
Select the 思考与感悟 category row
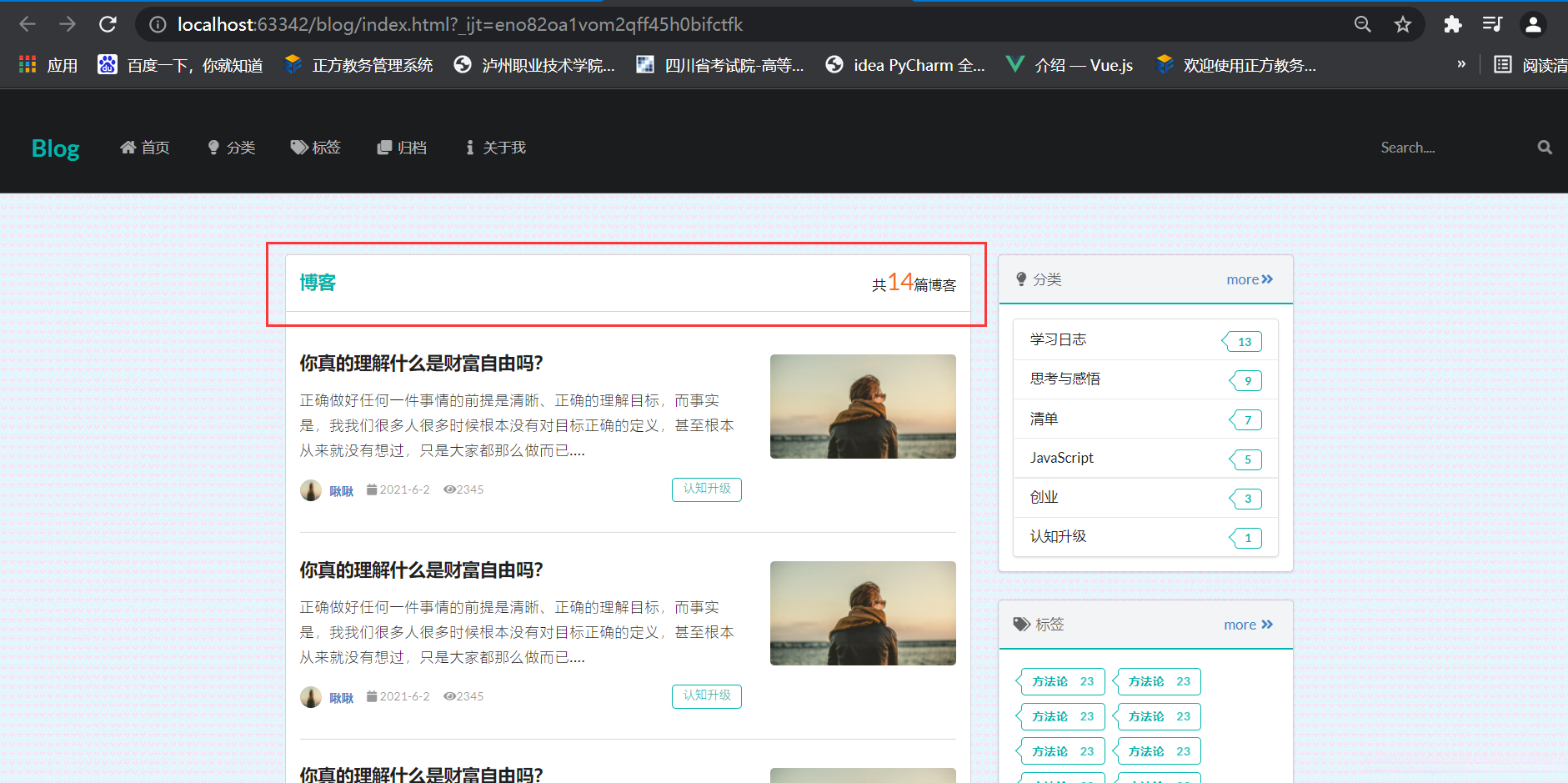pos(1145,379)
